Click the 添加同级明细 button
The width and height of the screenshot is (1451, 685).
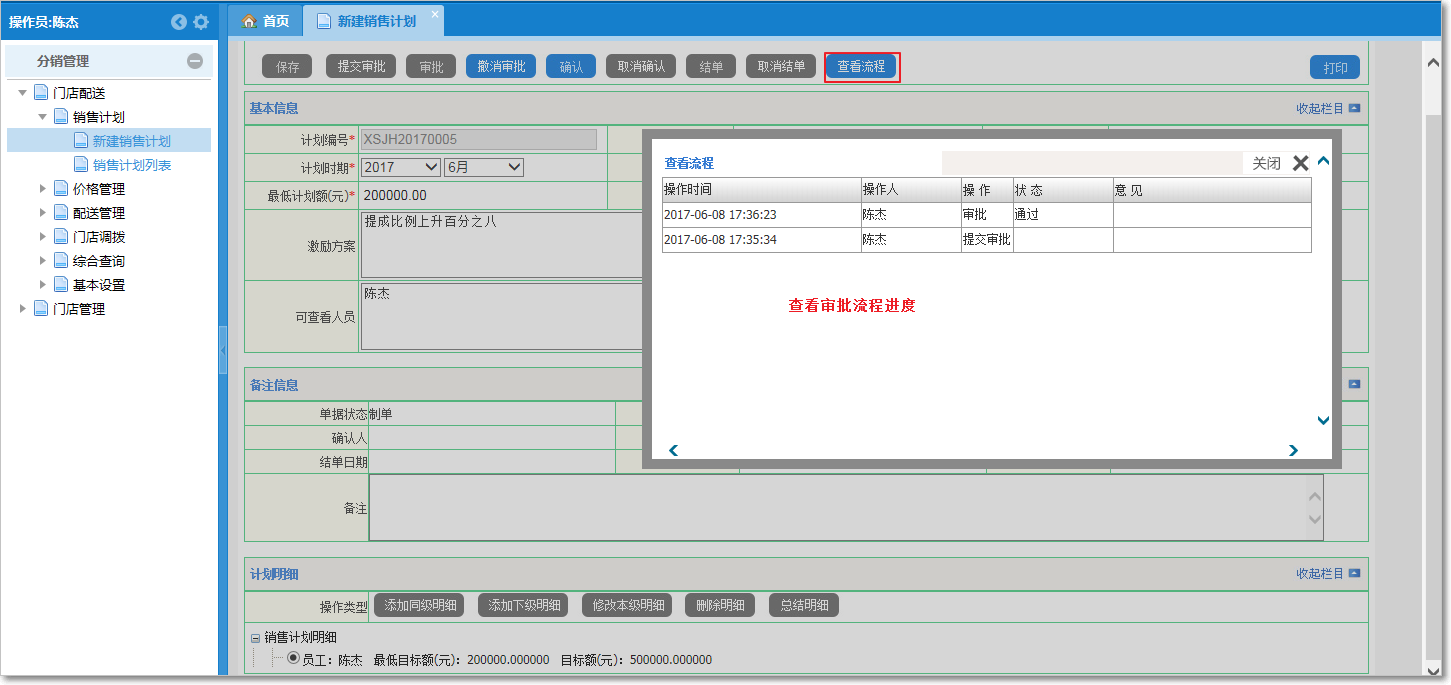coord(420,605)
